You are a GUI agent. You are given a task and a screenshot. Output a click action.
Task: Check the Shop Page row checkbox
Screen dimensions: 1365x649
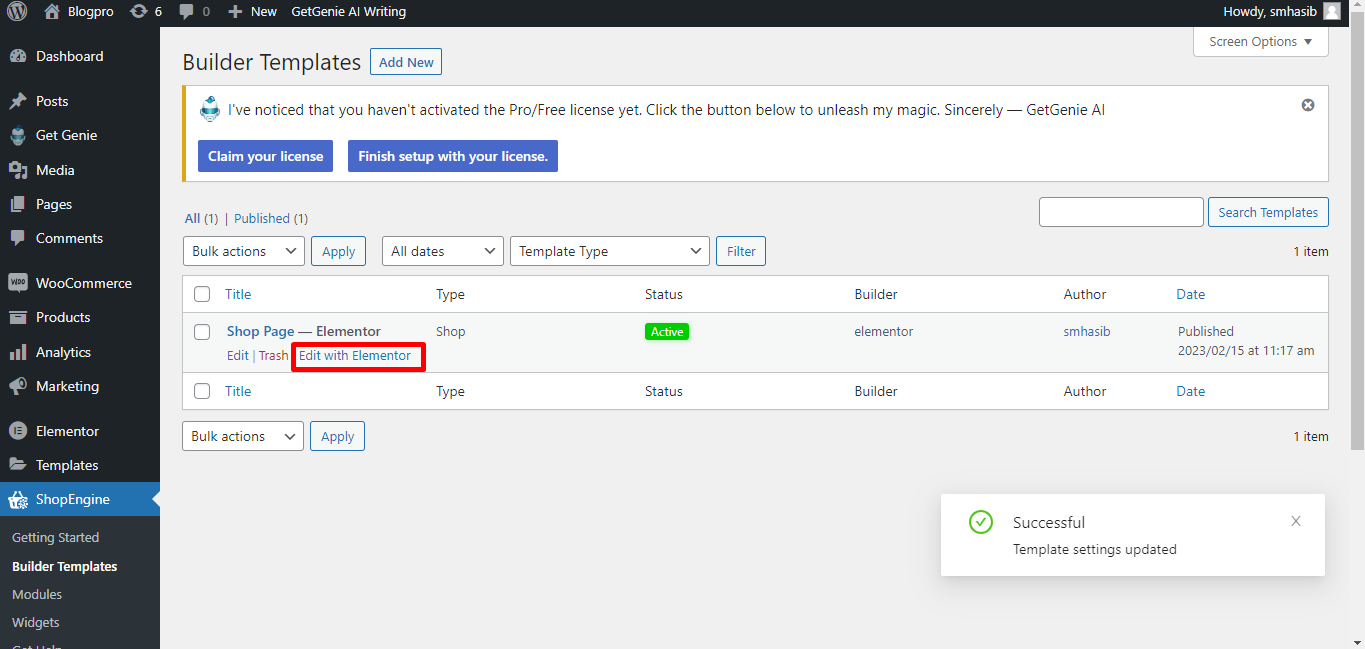click(202, 331)
